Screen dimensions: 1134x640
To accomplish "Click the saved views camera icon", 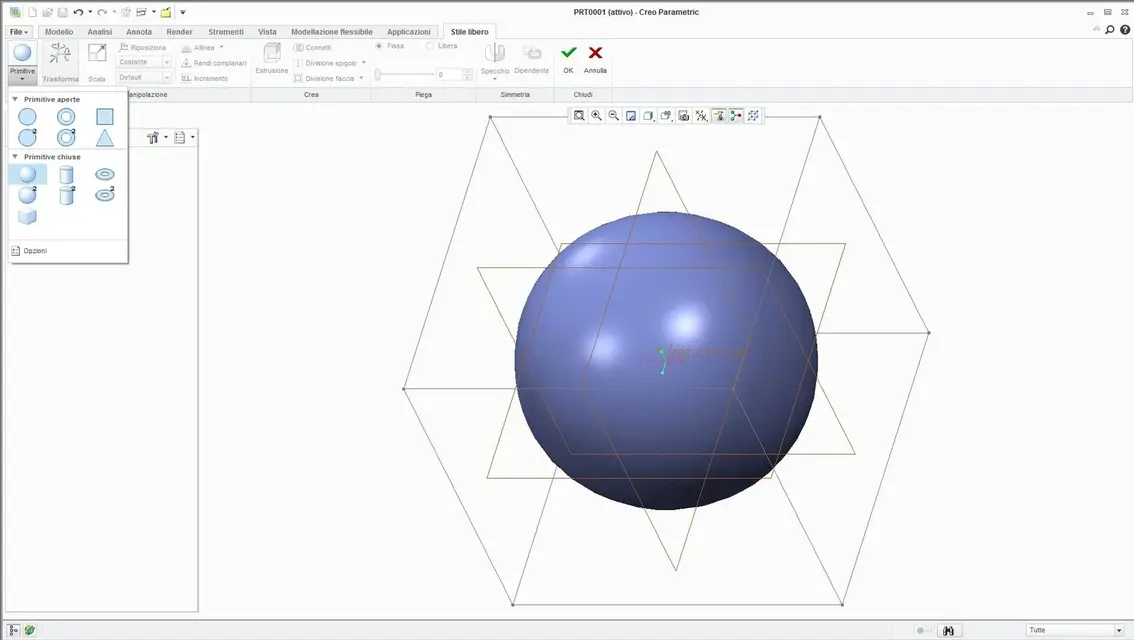I will click(683, 116).
